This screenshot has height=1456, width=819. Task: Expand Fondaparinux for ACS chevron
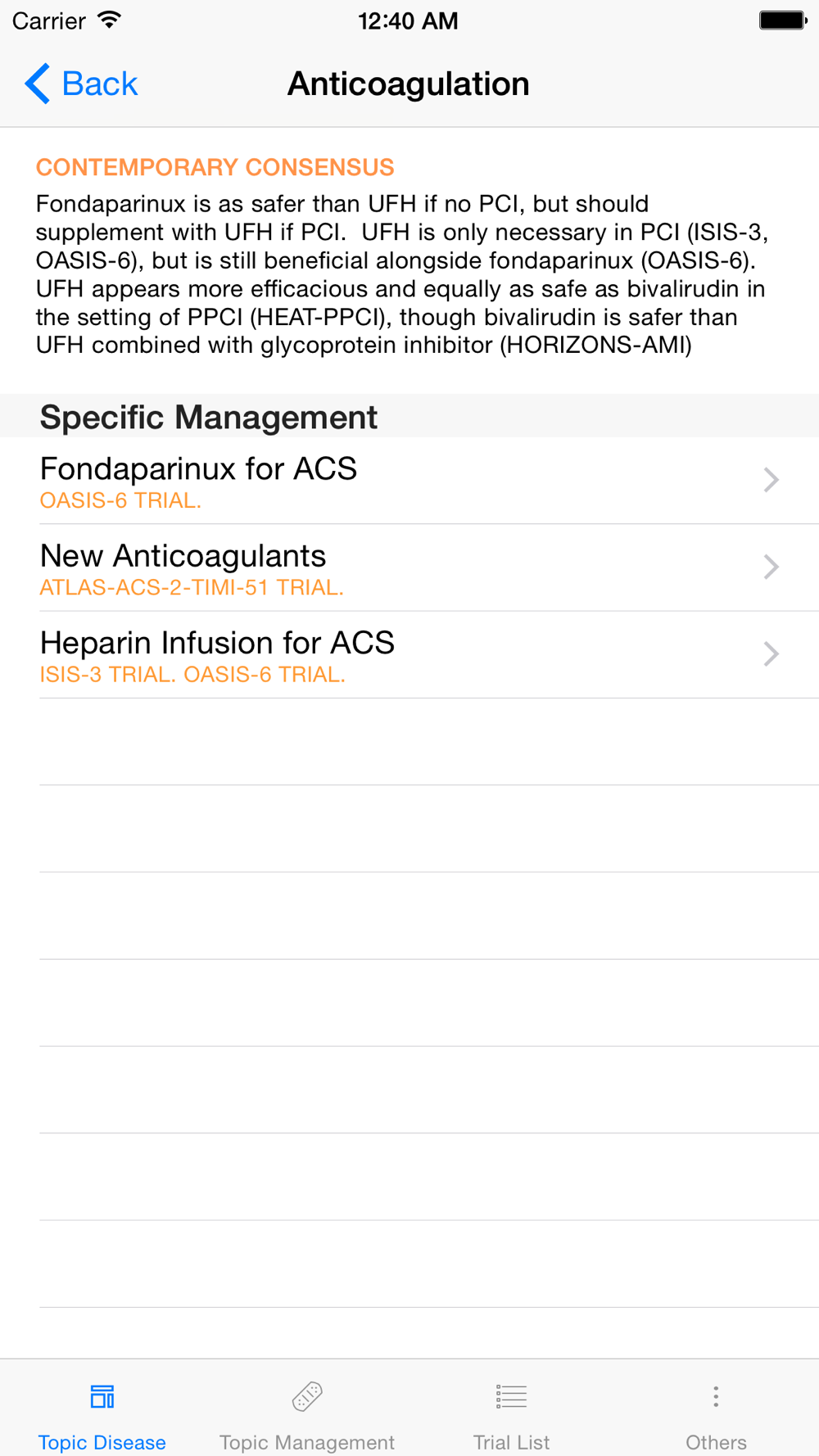click(771, 480)
